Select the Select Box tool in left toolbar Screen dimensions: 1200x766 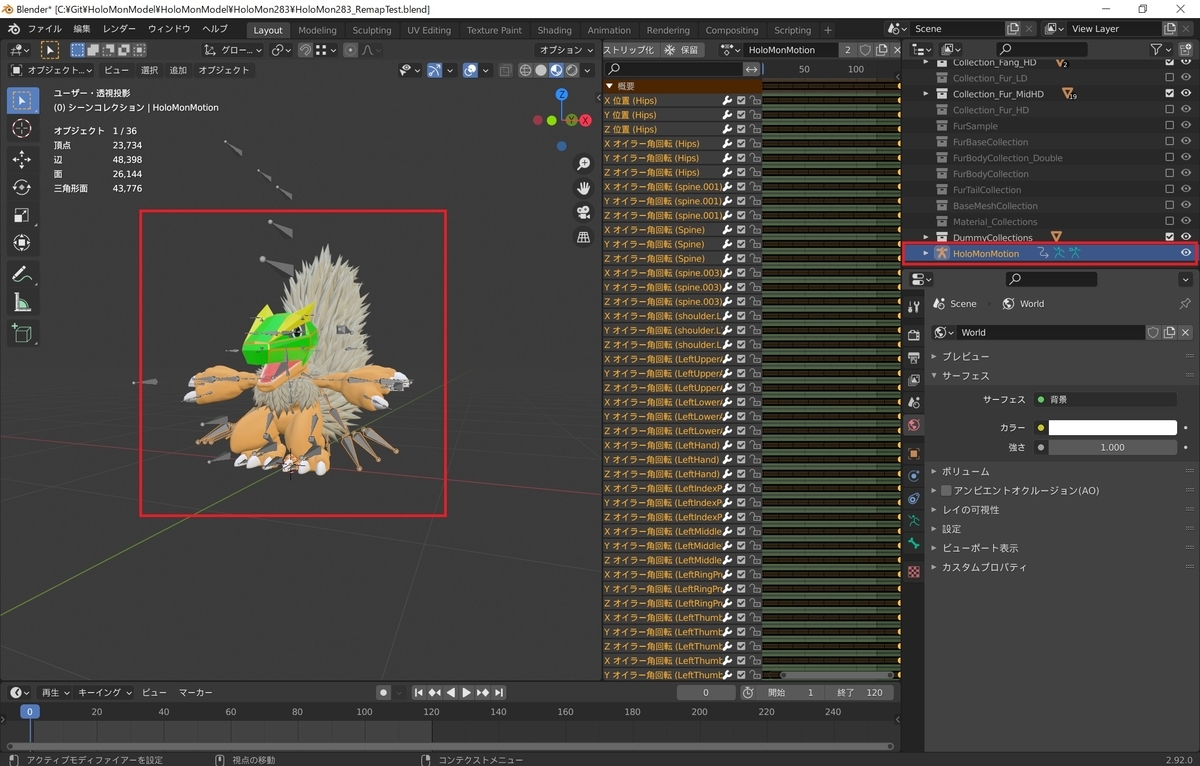coord(24,100)
